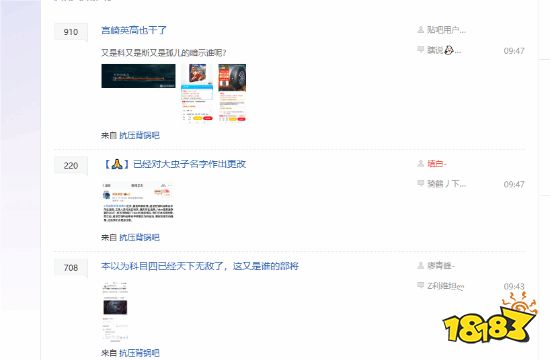Open 抗压背锅吧 link under first post
Screen dimensions: 550x360
click(139, 135)
